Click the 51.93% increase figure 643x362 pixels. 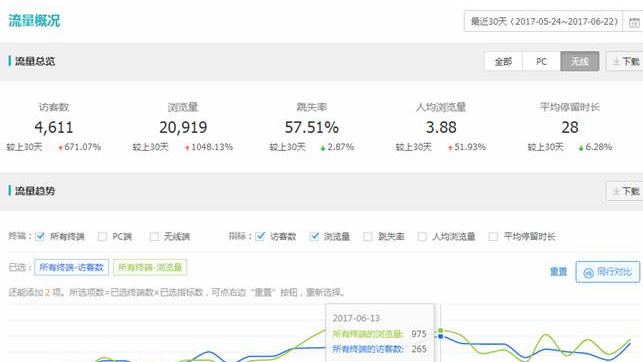coord(470,147)
